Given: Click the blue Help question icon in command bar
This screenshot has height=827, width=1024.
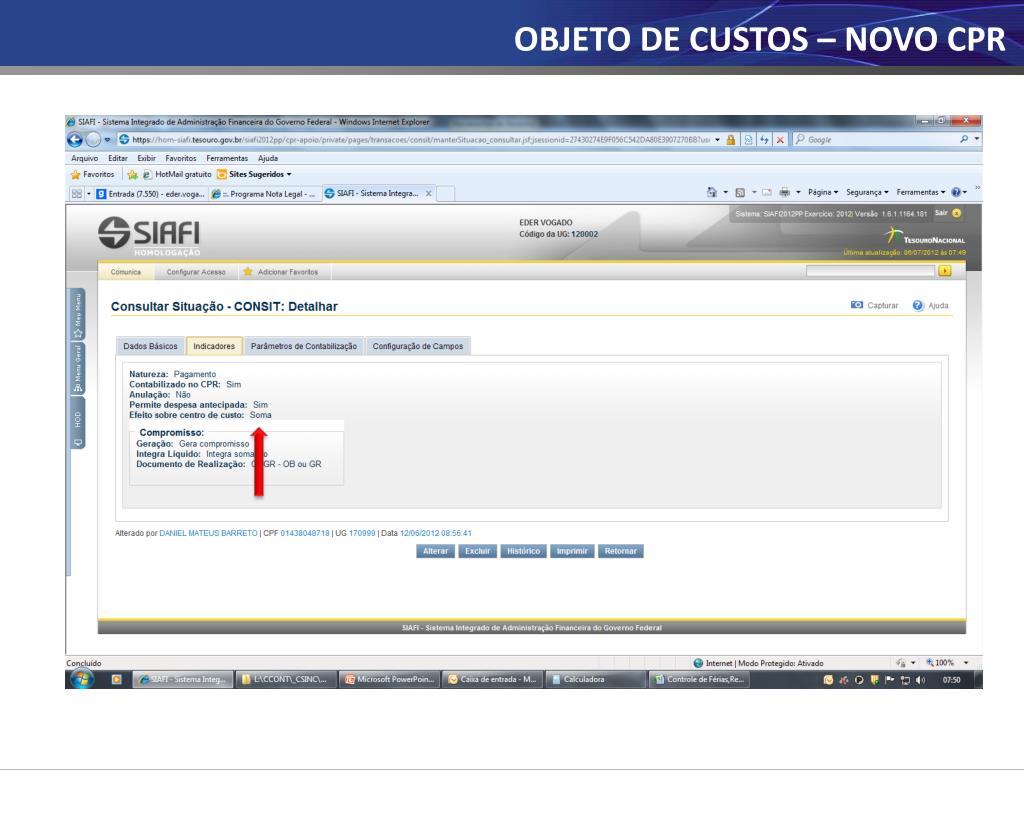Looking at the screenshot, I should 956,192.
